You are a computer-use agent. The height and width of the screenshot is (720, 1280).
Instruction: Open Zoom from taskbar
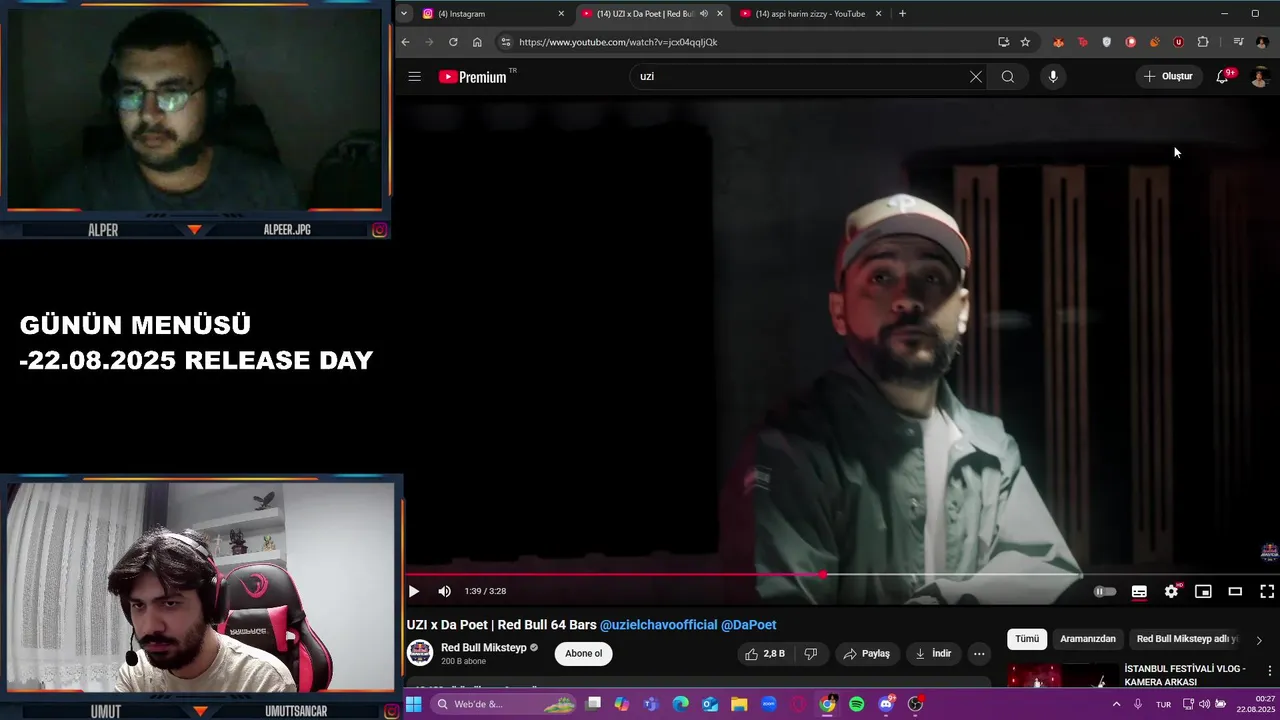click(769, 704)
